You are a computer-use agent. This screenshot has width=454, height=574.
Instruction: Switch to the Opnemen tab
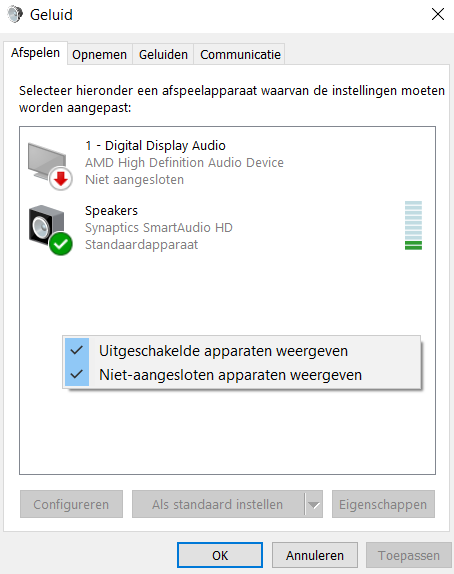(x=100, y=55)
